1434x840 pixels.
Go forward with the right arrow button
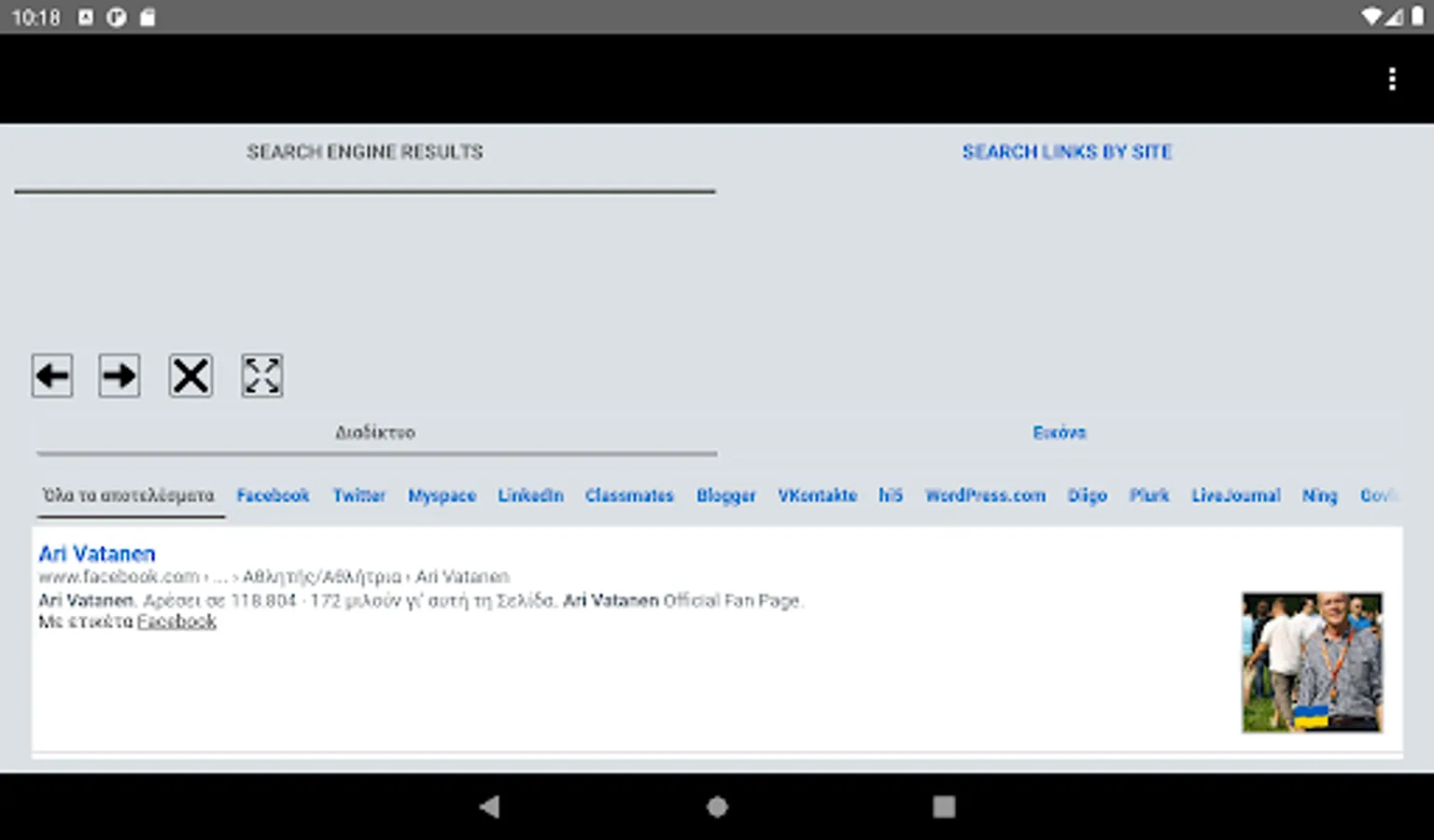(119, 376)
